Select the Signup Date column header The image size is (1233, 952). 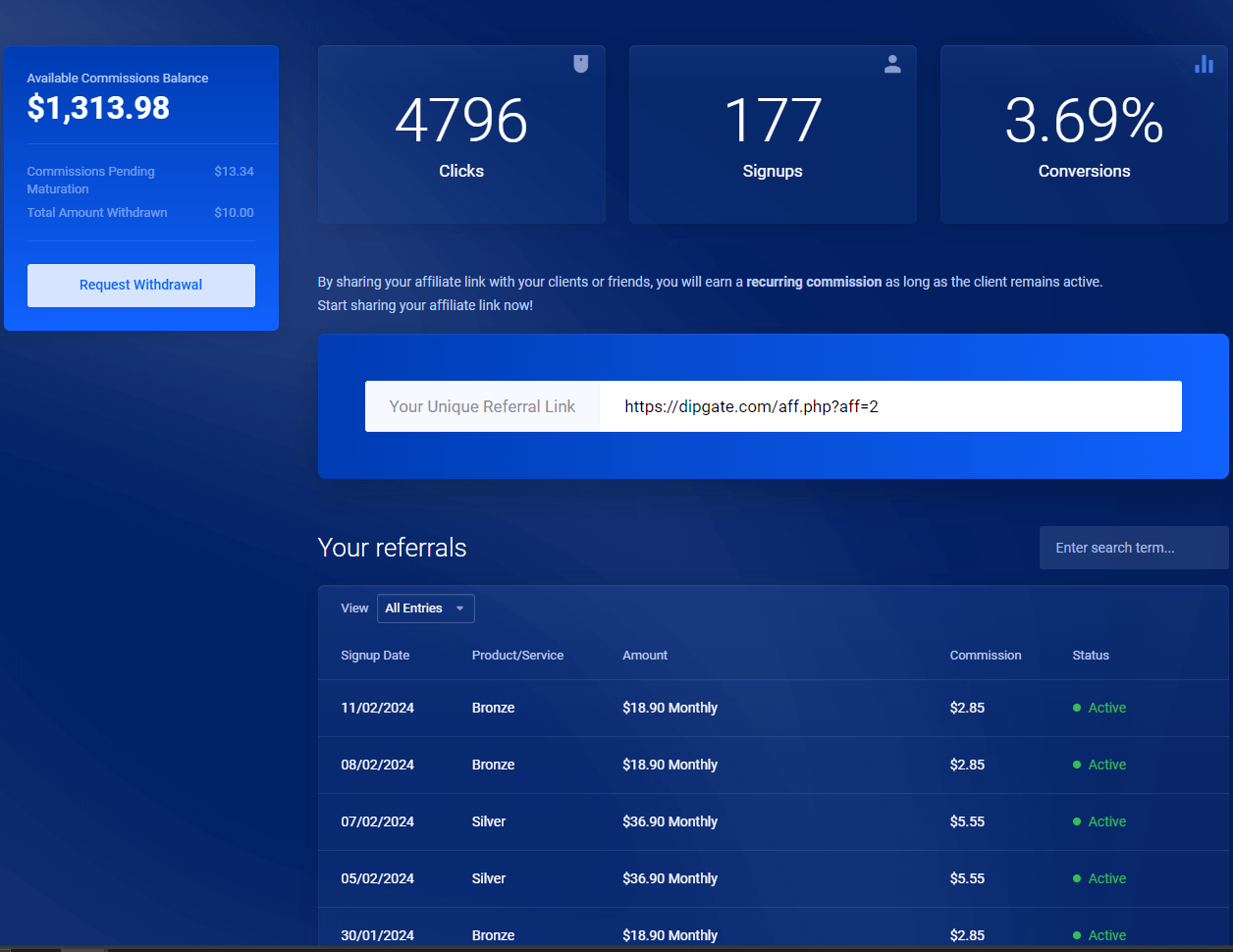(x=375, y=655)
